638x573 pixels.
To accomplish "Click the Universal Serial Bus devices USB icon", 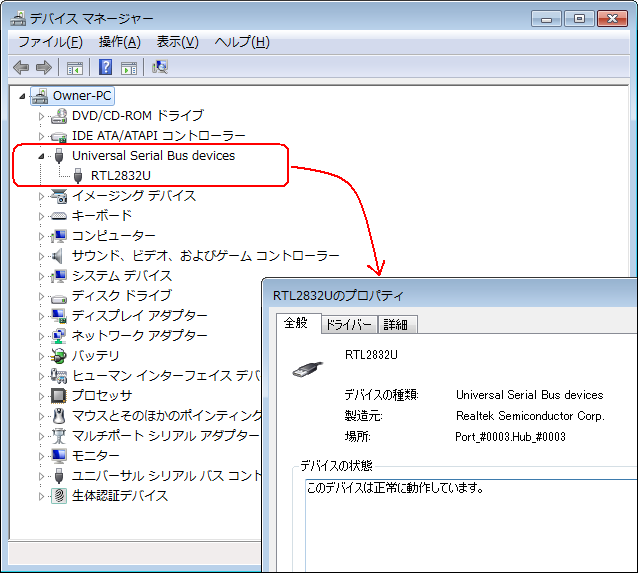I will coord(59,155).
